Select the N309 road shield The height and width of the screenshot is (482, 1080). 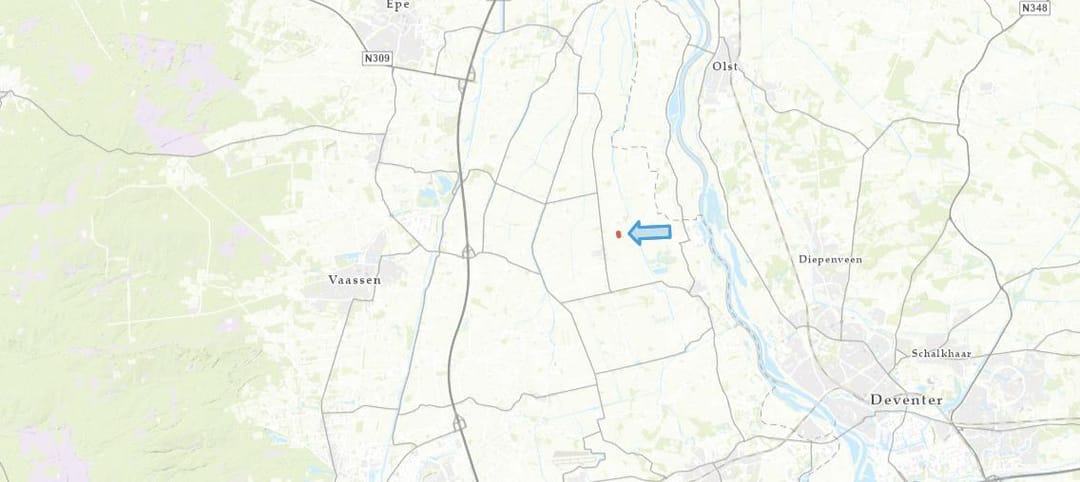tap(377, 59)
